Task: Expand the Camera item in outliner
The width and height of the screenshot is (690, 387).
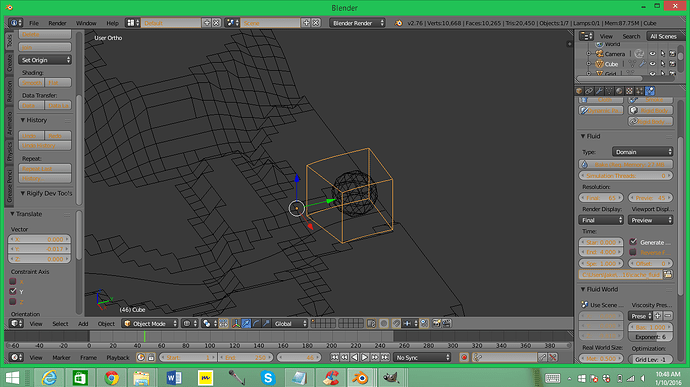Action: pyautogui.click(x=589, y=54)
